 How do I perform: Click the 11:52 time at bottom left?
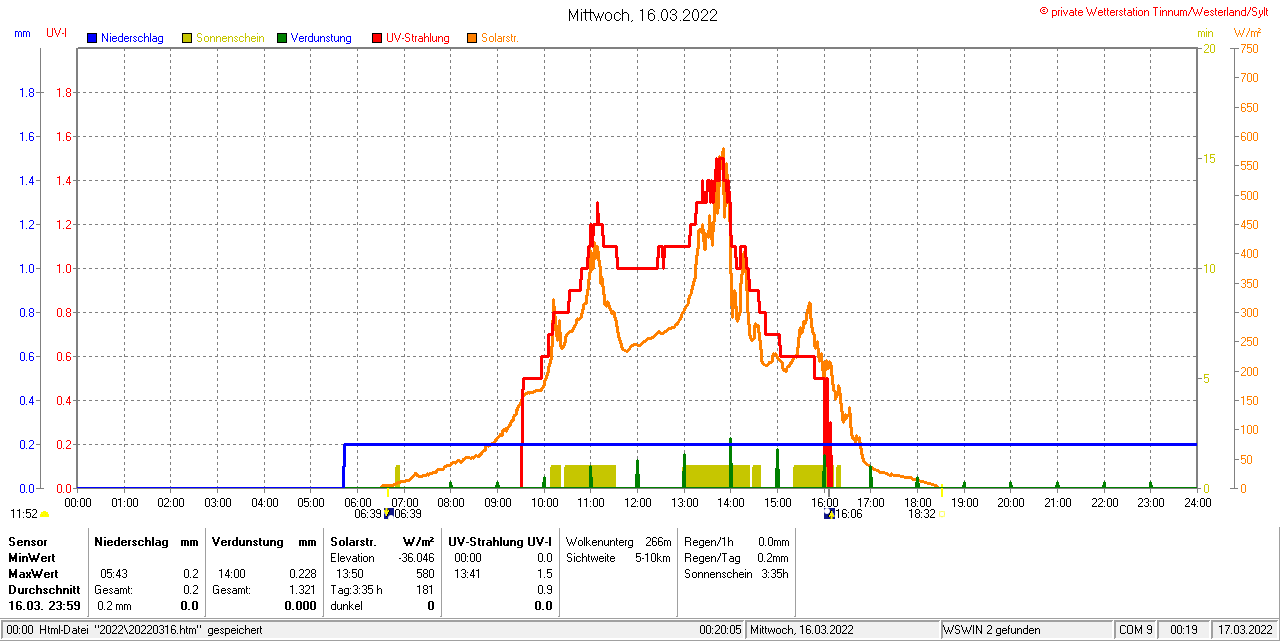(24, 514)
